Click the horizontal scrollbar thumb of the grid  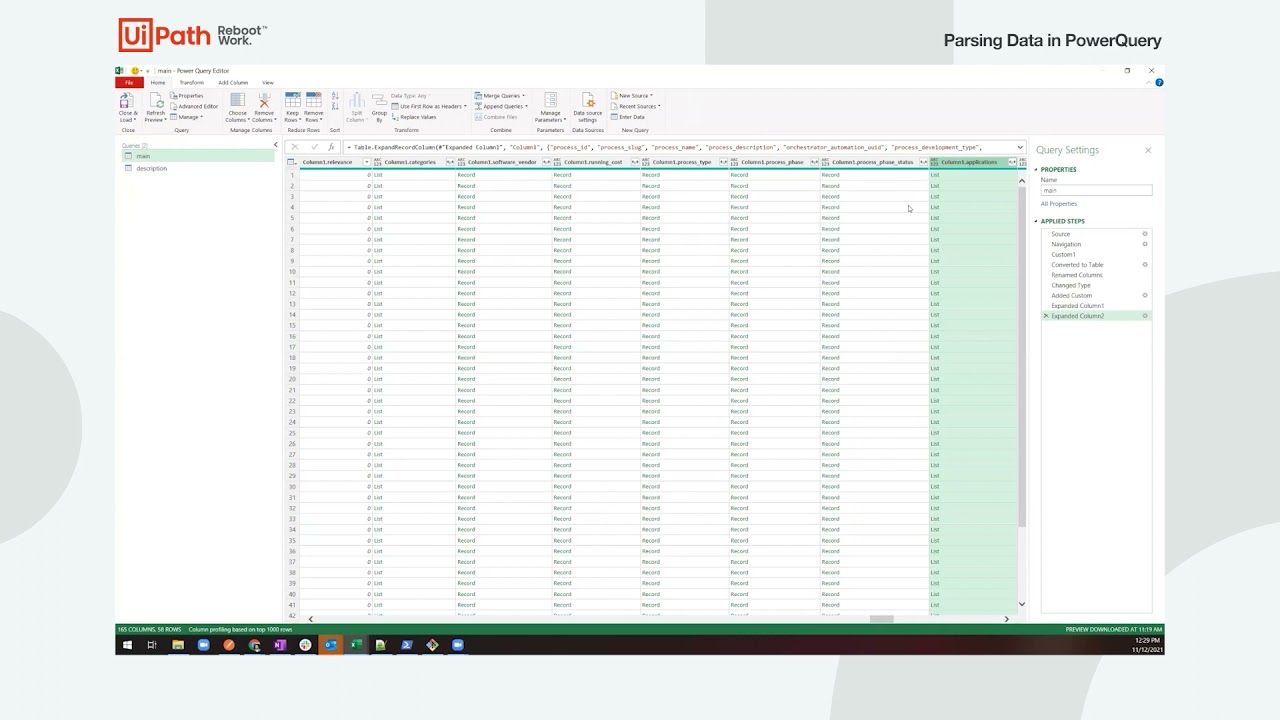[881, 619]
